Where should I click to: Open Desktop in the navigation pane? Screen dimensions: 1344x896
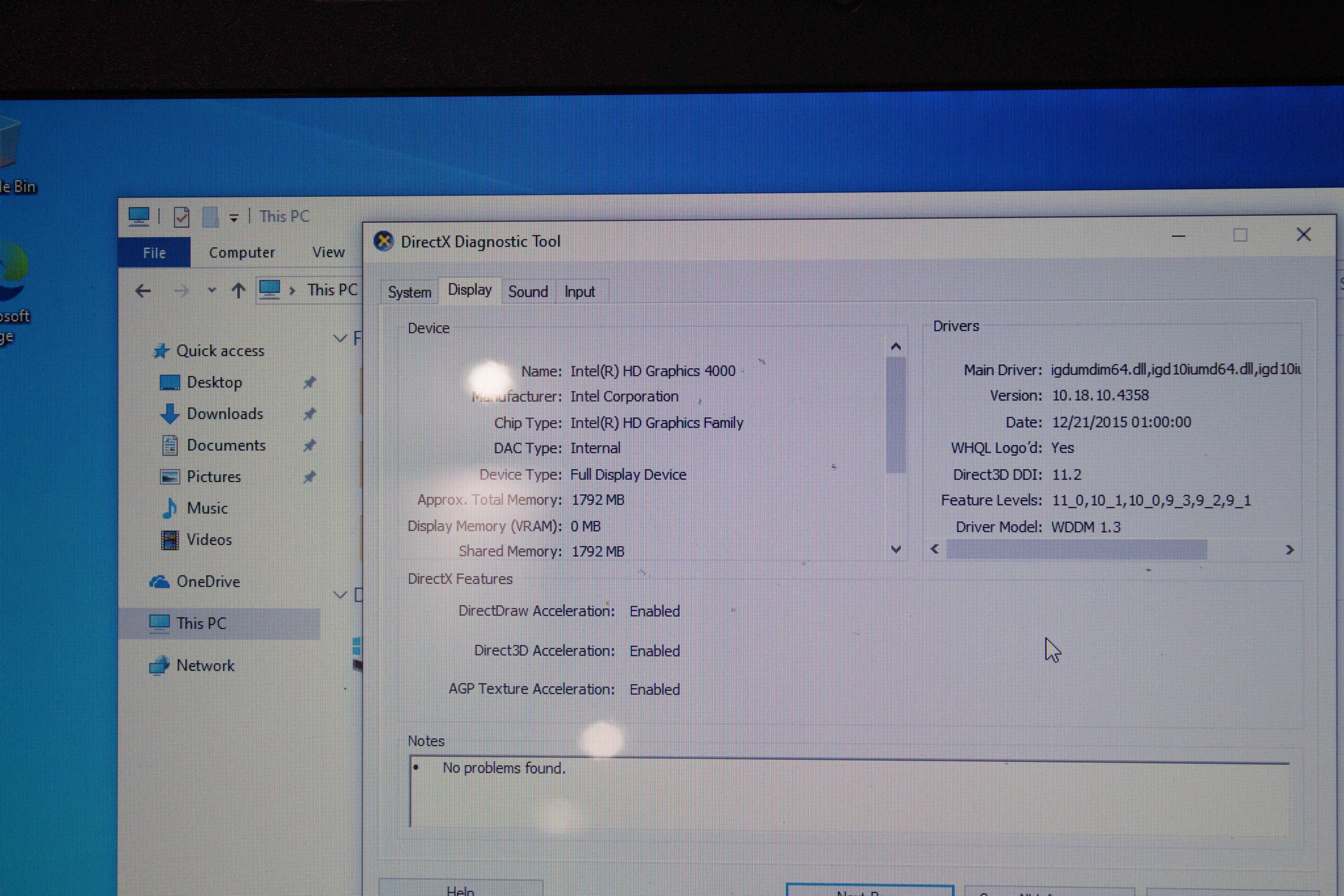214,382
